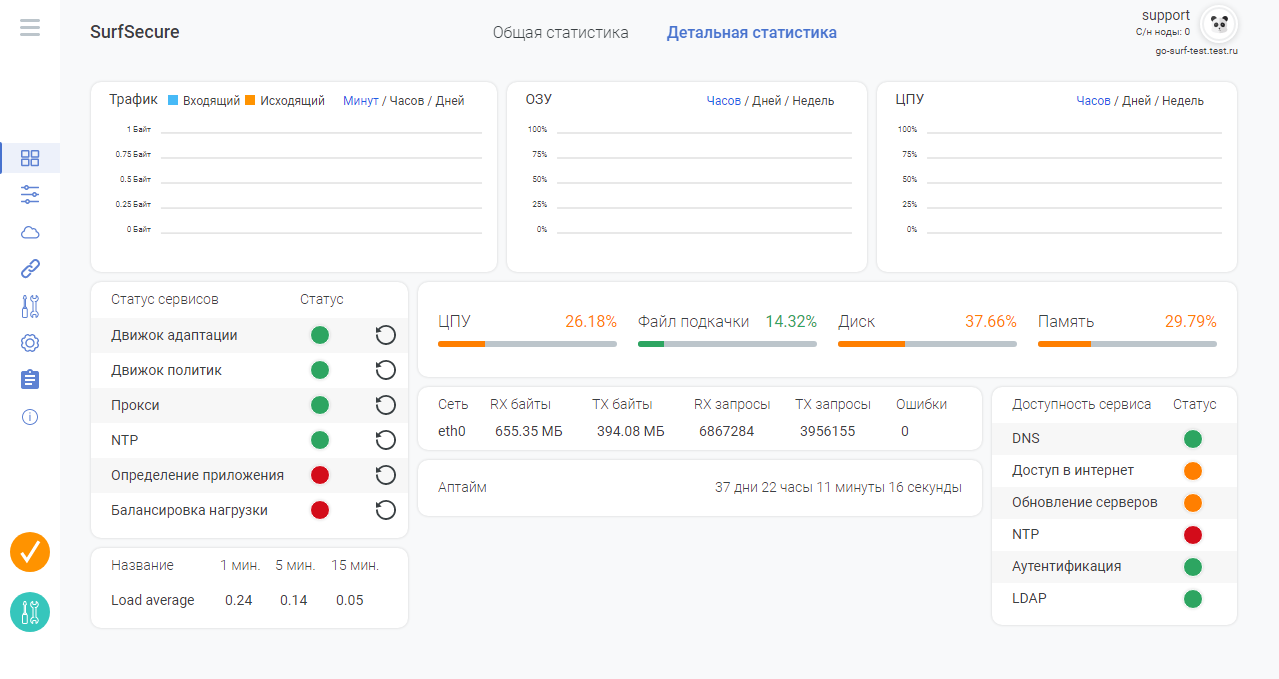Set traffic chart to Часов
1279x679 pixels.
coord(406,101)
